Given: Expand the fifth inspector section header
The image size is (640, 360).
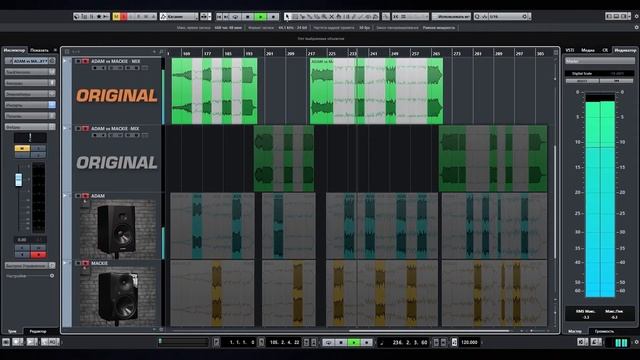Looking at the screenshot, I should click(30, 116).
